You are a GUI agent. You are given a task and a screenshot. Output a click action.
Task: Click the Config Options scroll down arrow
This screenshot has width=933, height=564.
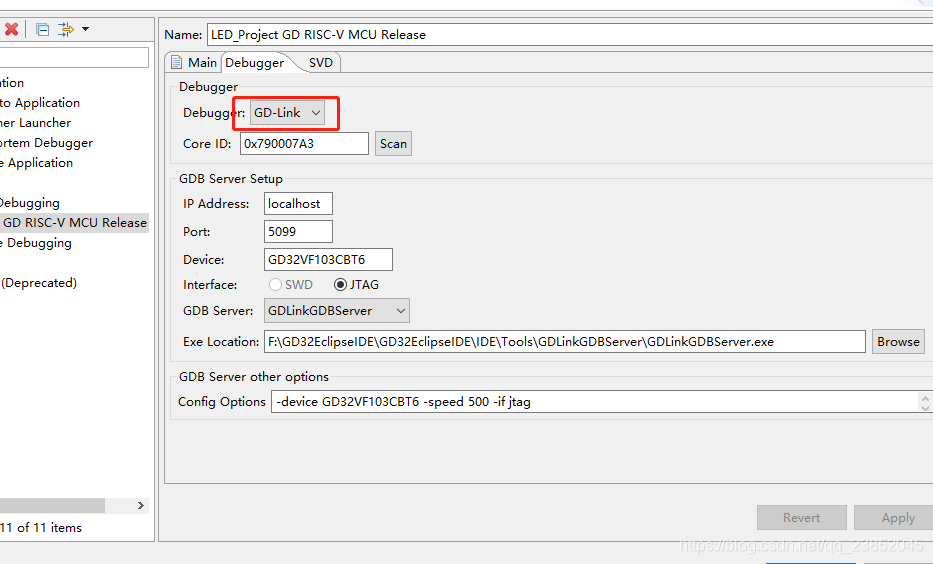click(x=925, y=407)
